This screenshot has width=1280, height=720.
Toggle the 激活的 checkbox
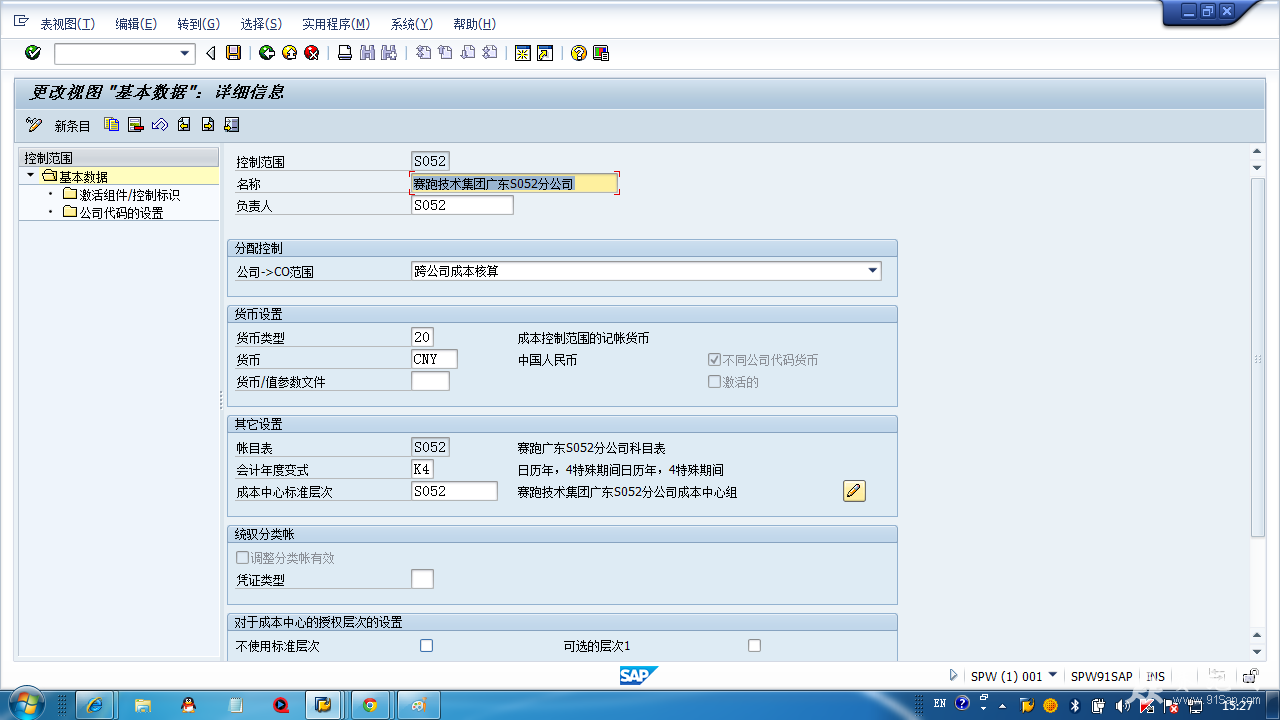[x=714, y=382]
